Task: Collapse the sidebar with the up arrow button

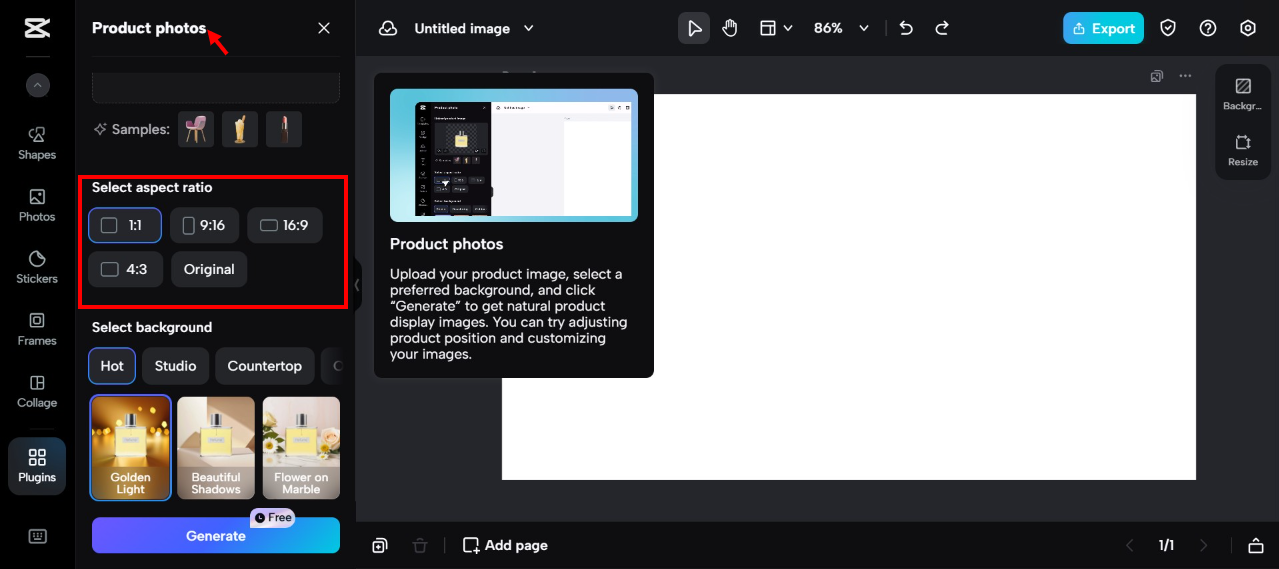Action: pyautogui.click(x=38, y=86)
